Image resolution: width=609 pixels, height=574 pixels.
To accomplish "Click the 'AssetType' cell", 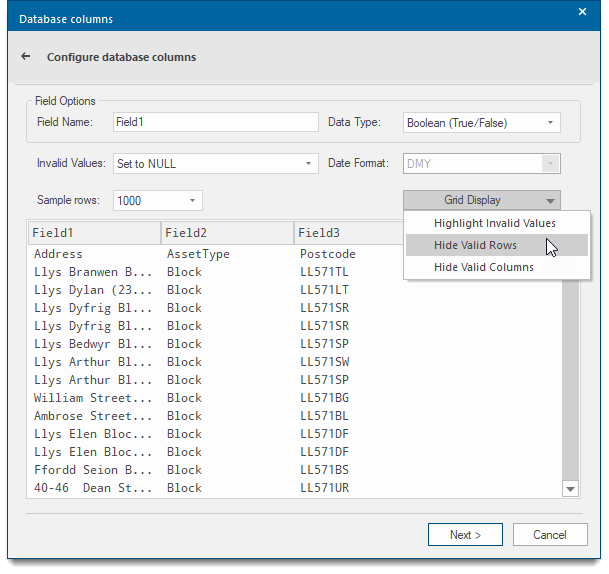I will point(198,254).
